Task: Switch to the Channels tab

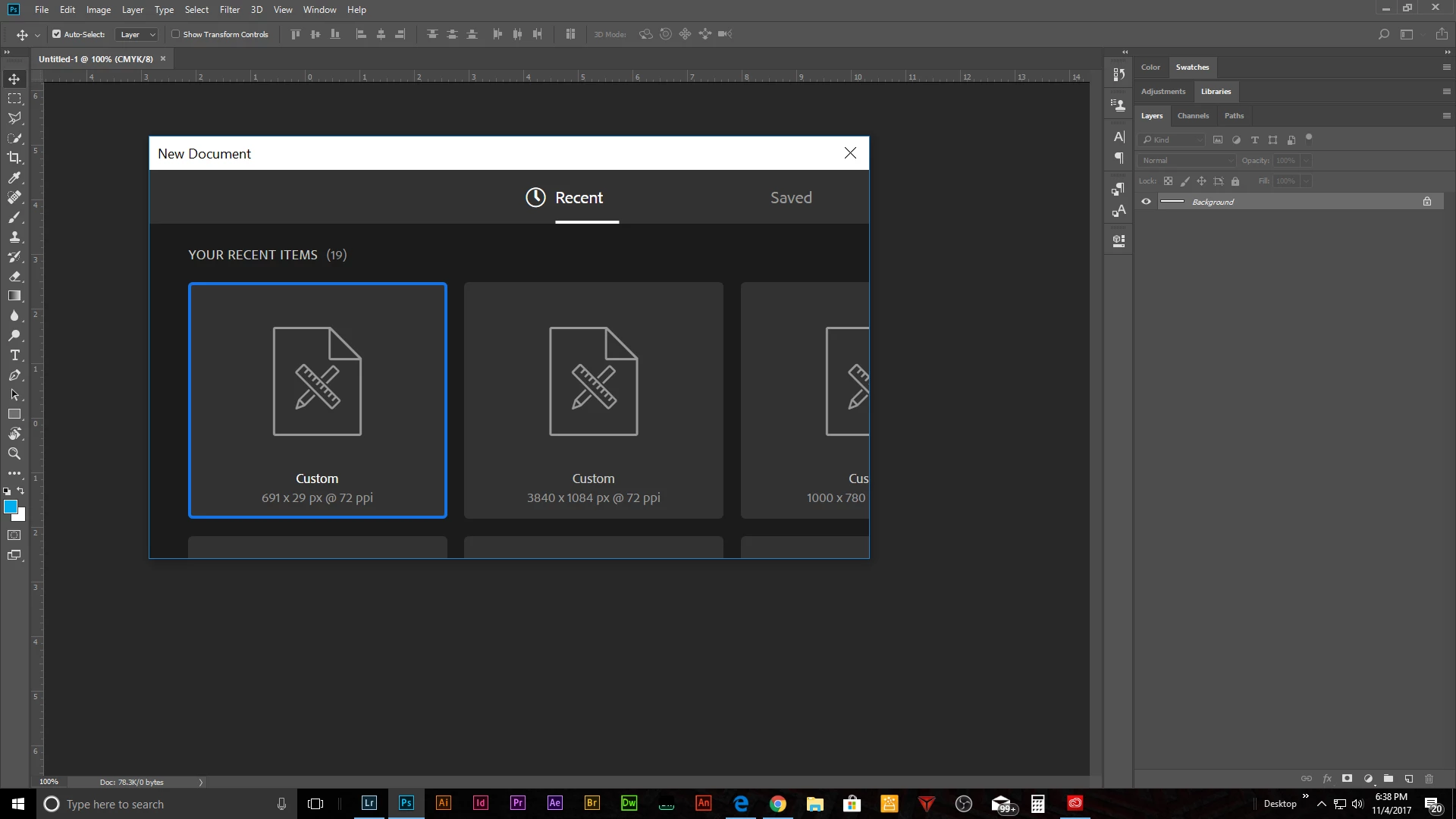Action: tap(1193, 116)
